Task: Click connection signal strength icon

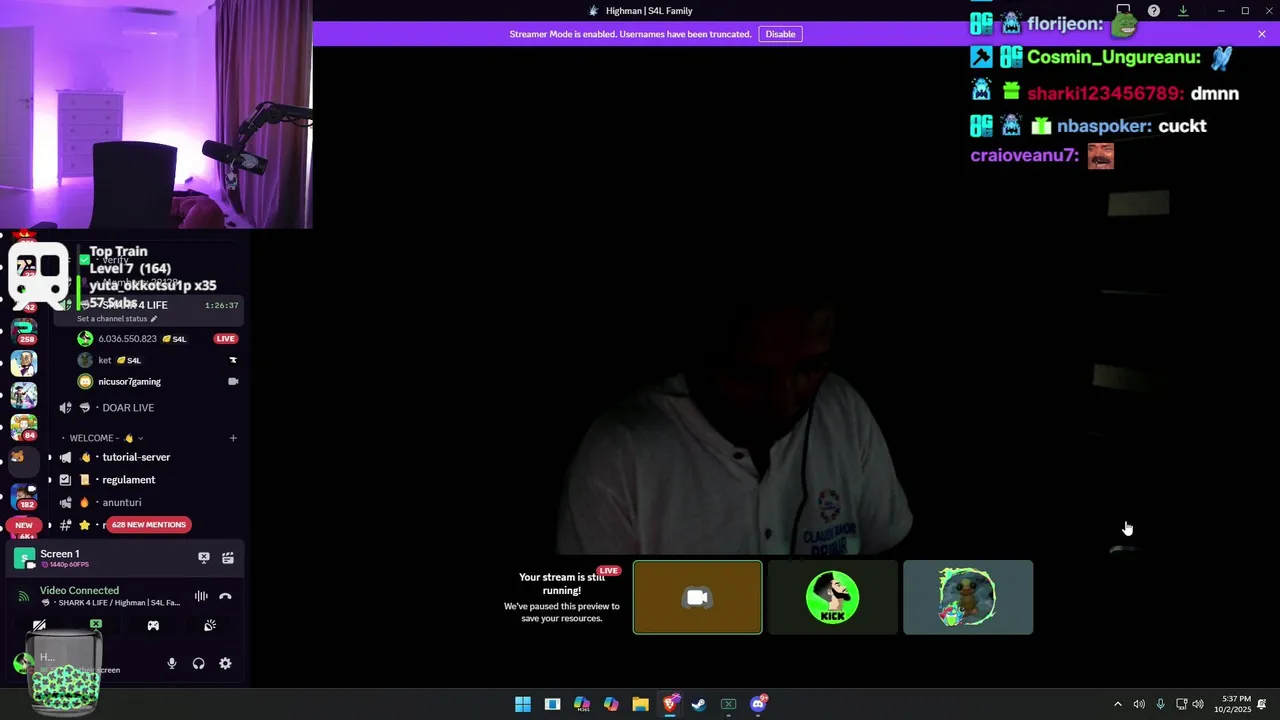Action: click(x=24, y=596)
